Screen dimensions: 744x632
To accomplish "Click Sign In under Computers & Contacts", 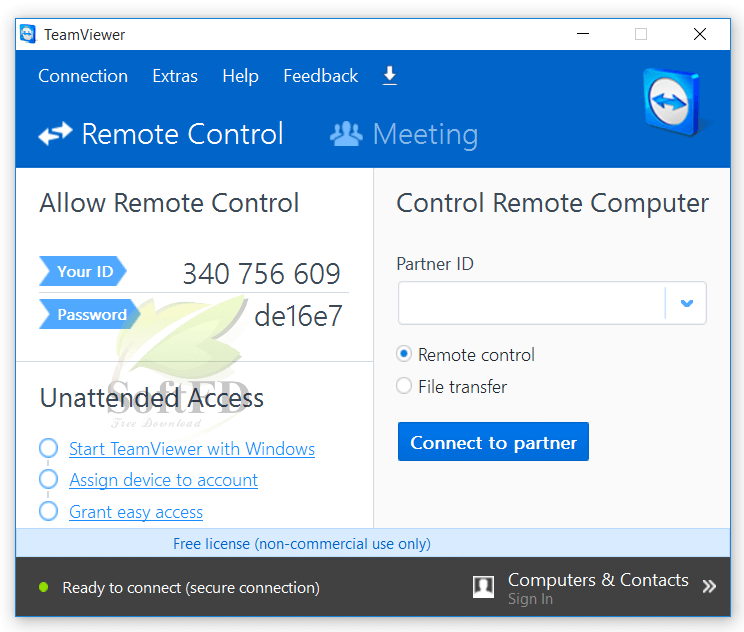I will tap(530, 599).
